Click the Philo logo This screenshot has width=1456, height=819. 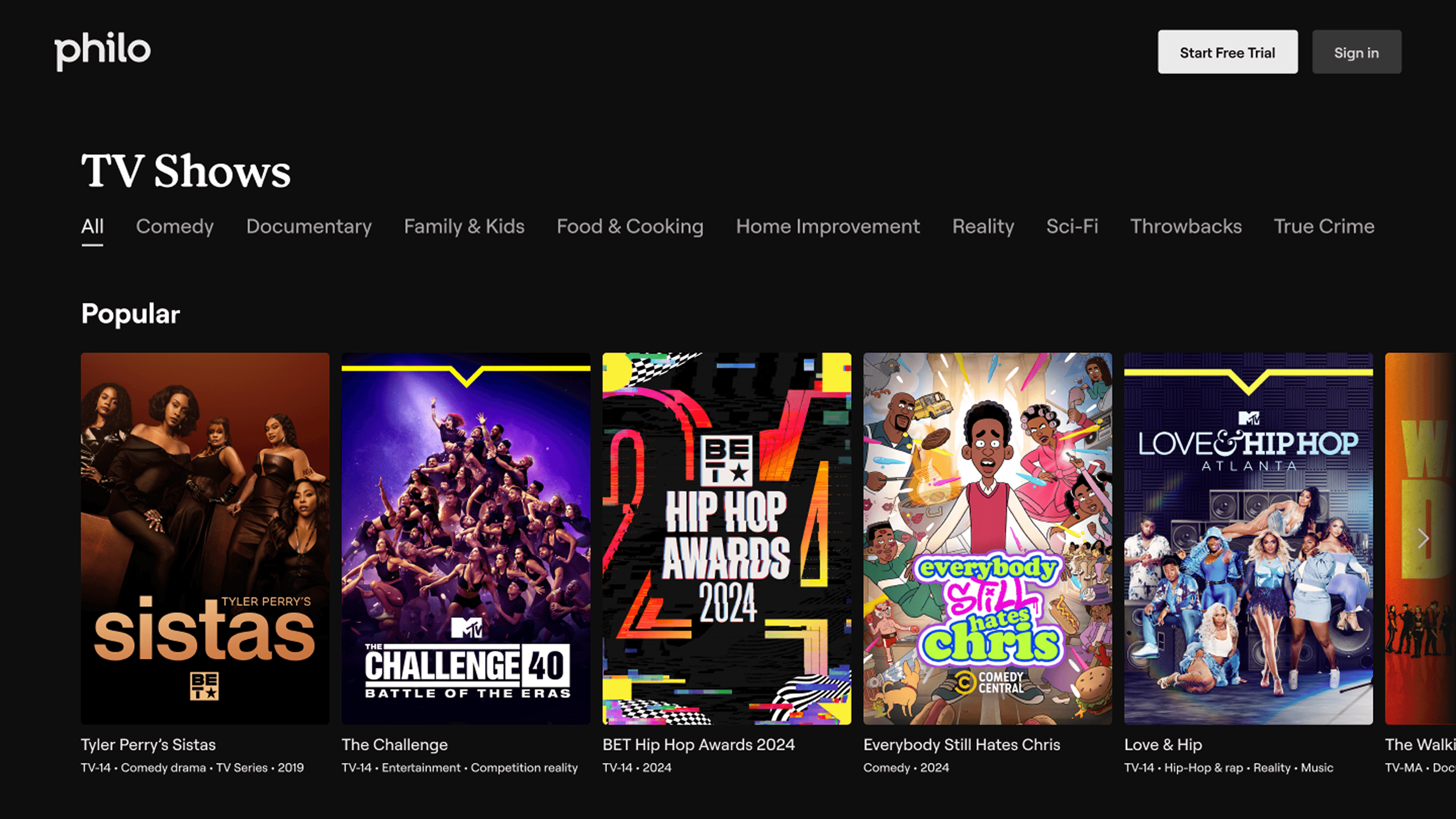[102, 51]
